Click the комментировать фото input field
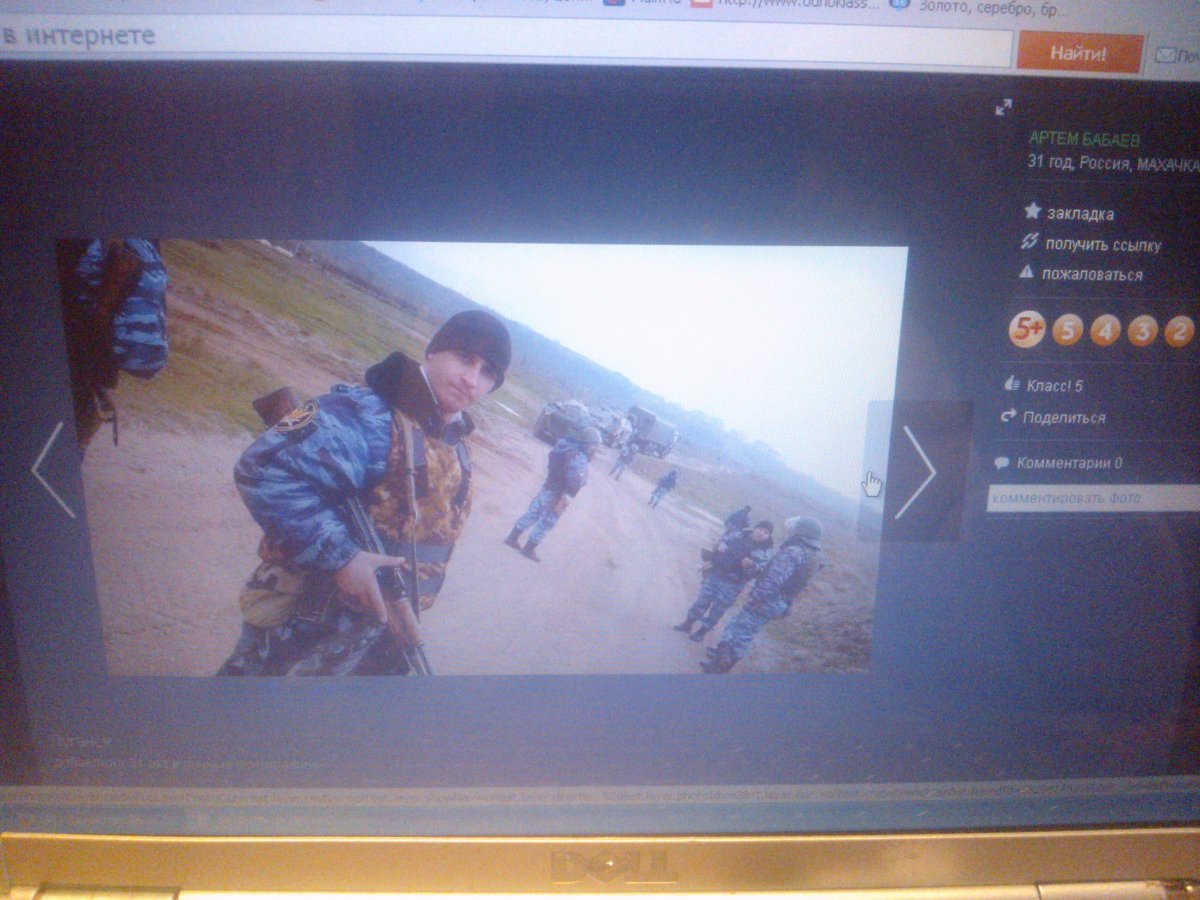This screenshot has height=900, width=1200. (1092, 498)
